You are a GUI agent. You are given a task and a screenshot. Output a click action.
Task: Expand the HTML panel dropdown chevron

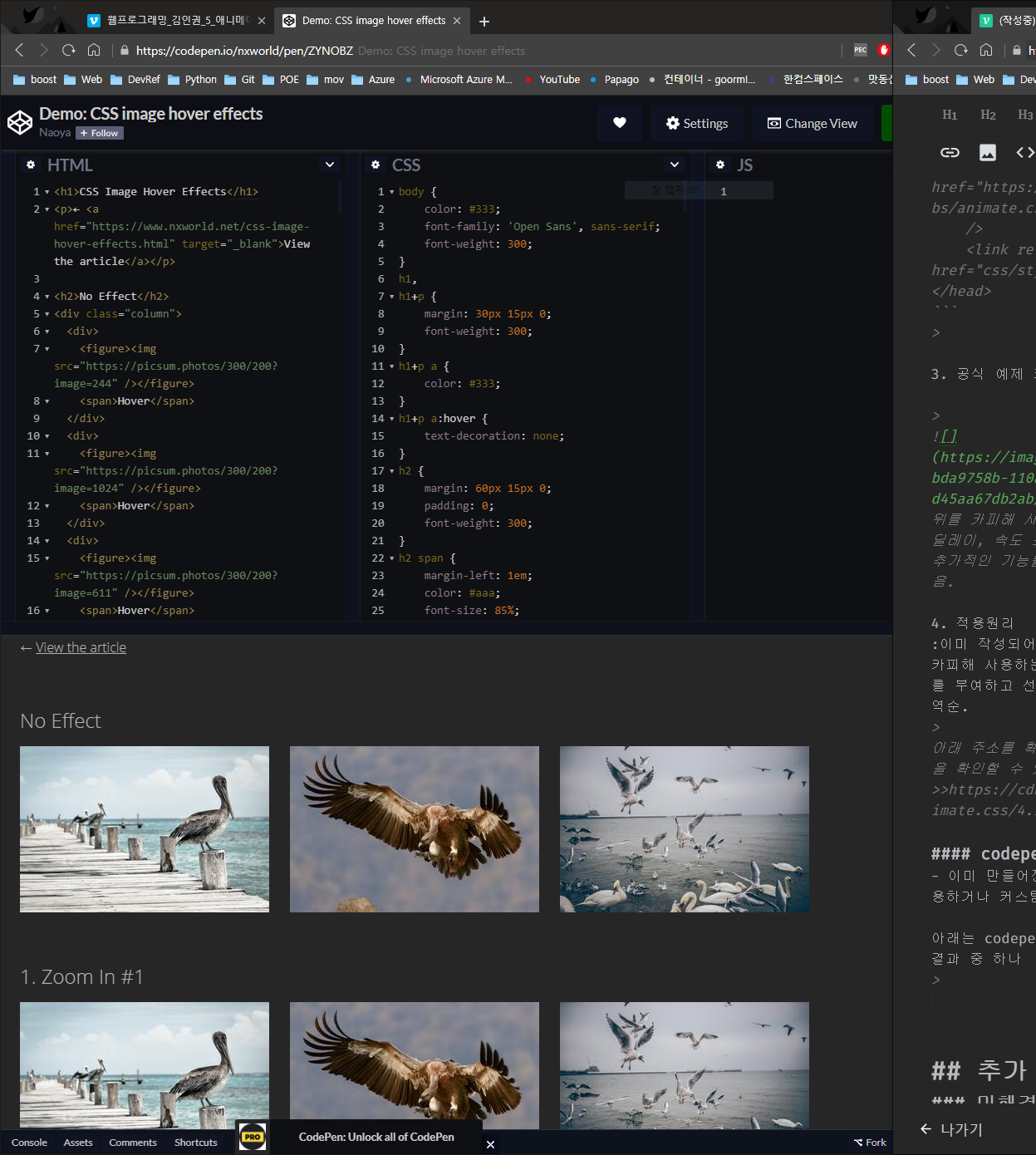(x=330, y=165)
